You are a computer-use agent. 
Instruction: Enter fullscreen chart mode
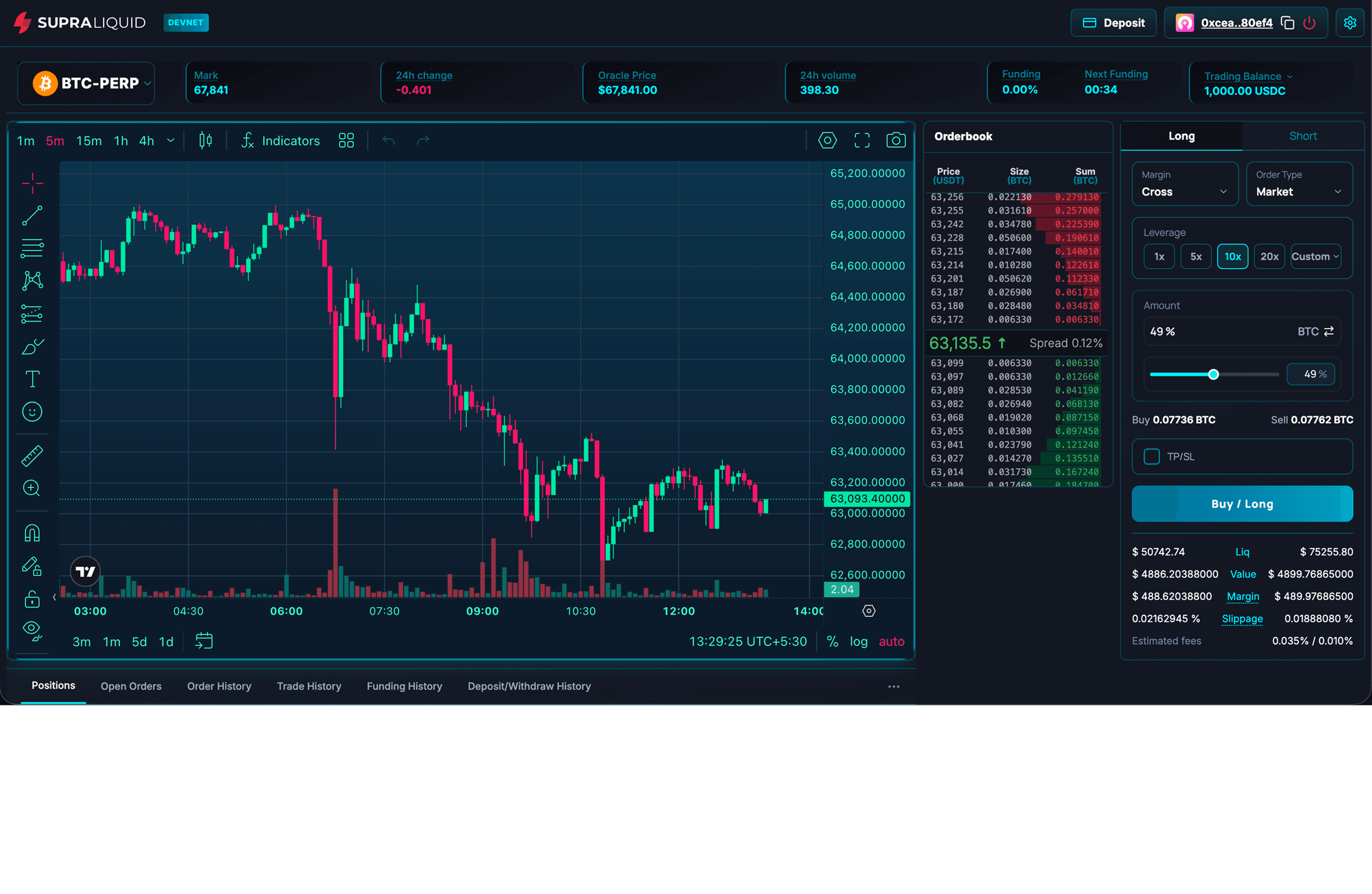pos(862,140)
